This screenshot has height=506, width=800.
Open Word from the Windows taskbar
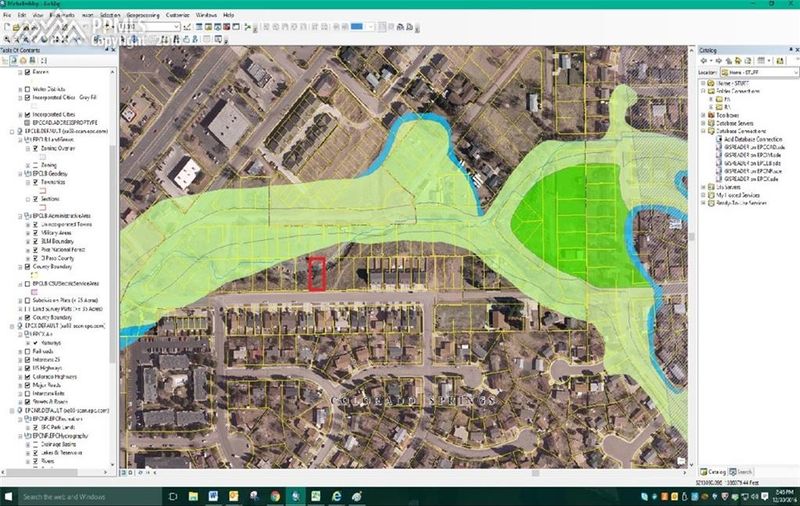point(213,496)
